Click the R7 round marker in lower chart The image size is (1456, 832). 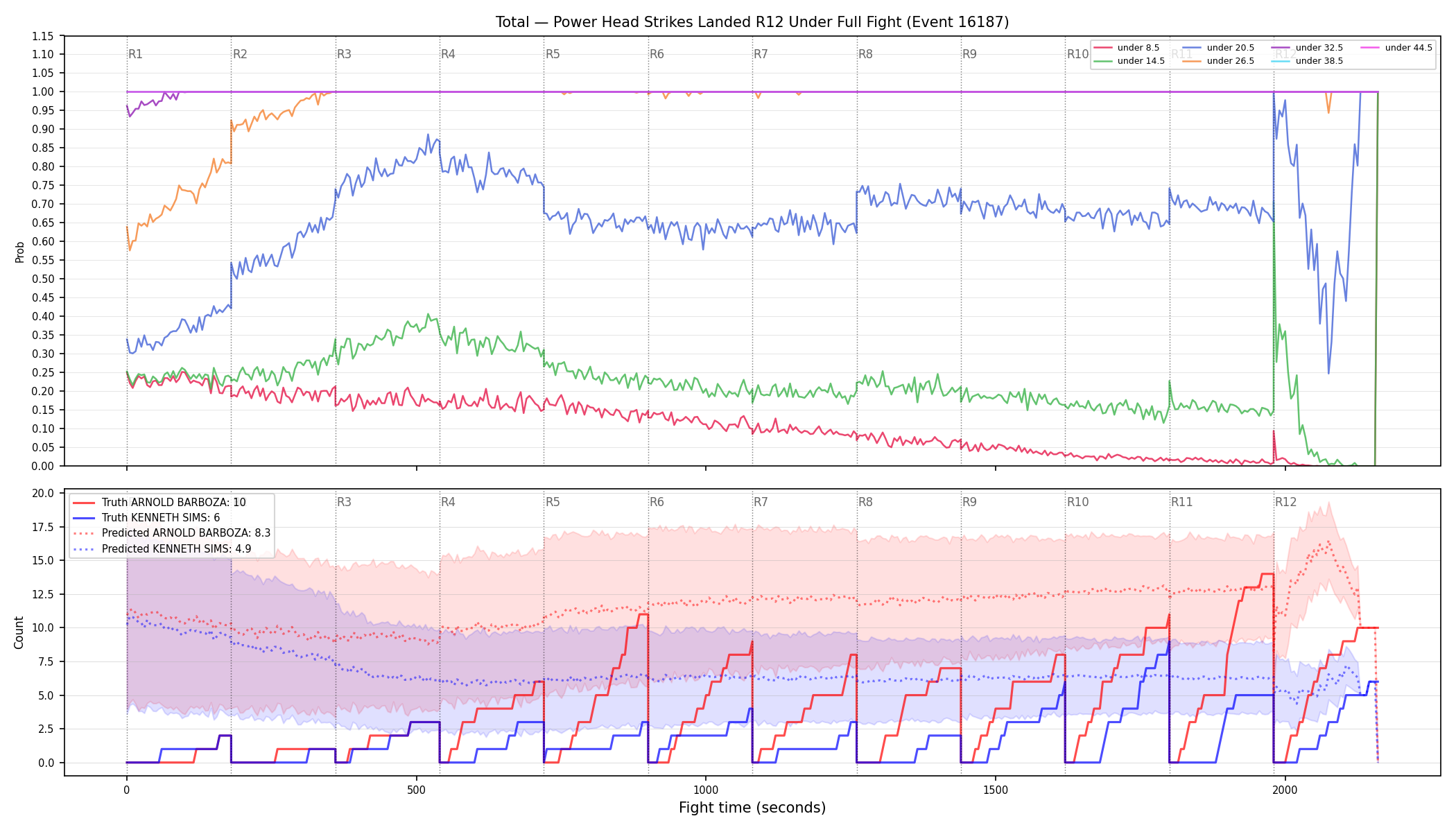[761, 502]
